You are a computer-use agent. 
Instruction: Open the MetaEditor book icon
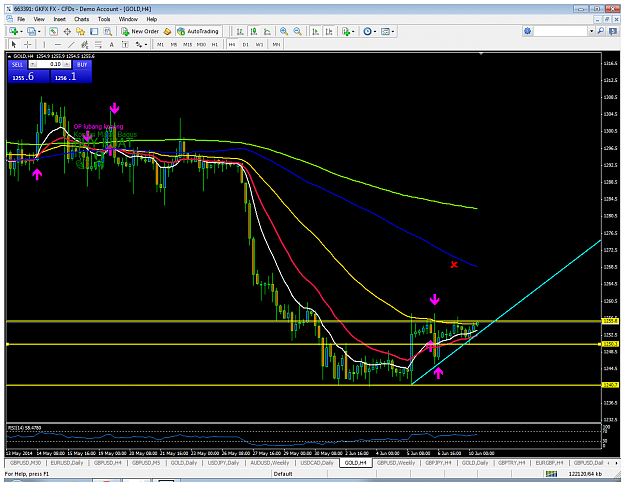(167, 31)
